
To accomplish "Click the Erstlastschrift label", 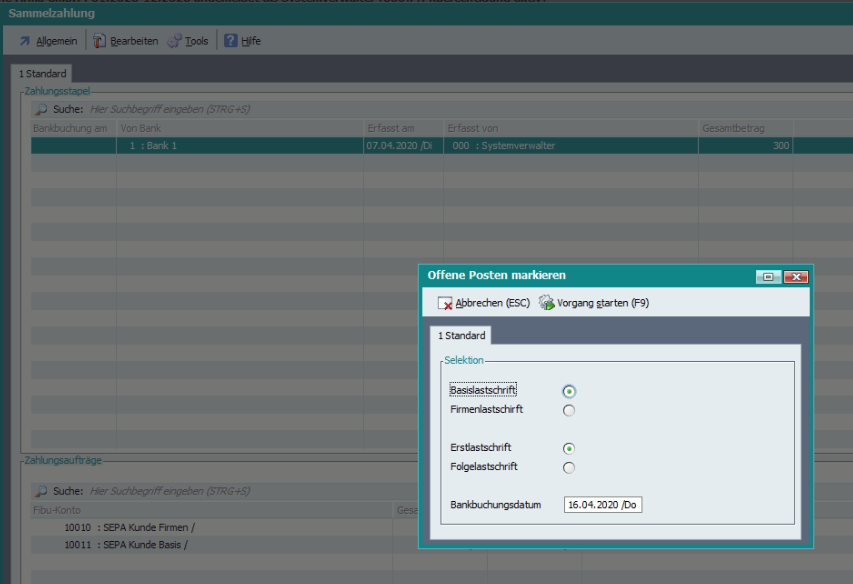I will [x=481, y=447].
